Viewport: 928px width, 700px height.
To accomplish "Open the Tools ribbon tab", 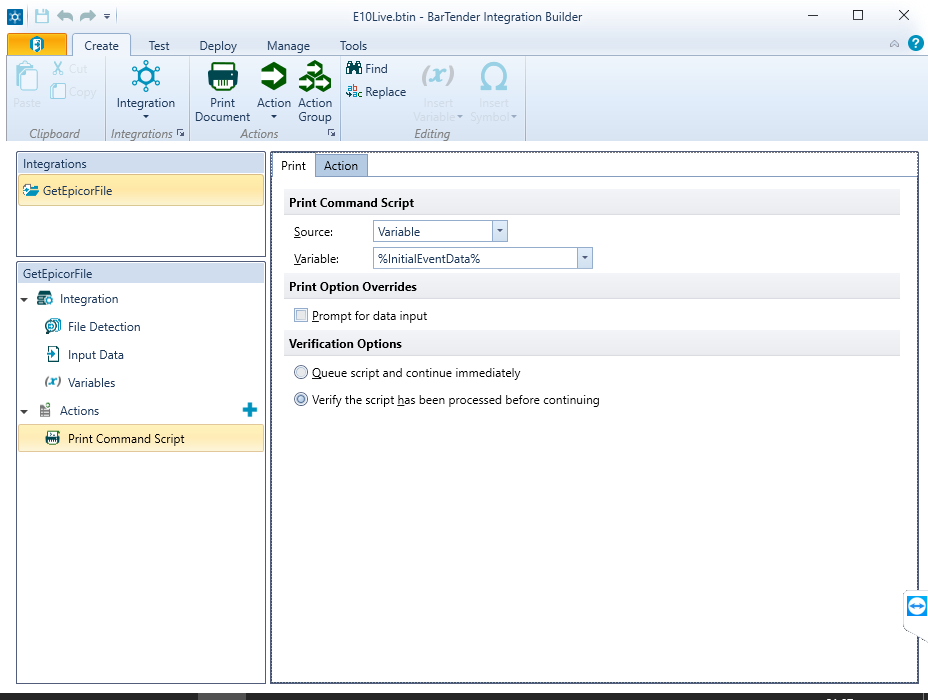I will pyautogui.click(x=353, y=46).
